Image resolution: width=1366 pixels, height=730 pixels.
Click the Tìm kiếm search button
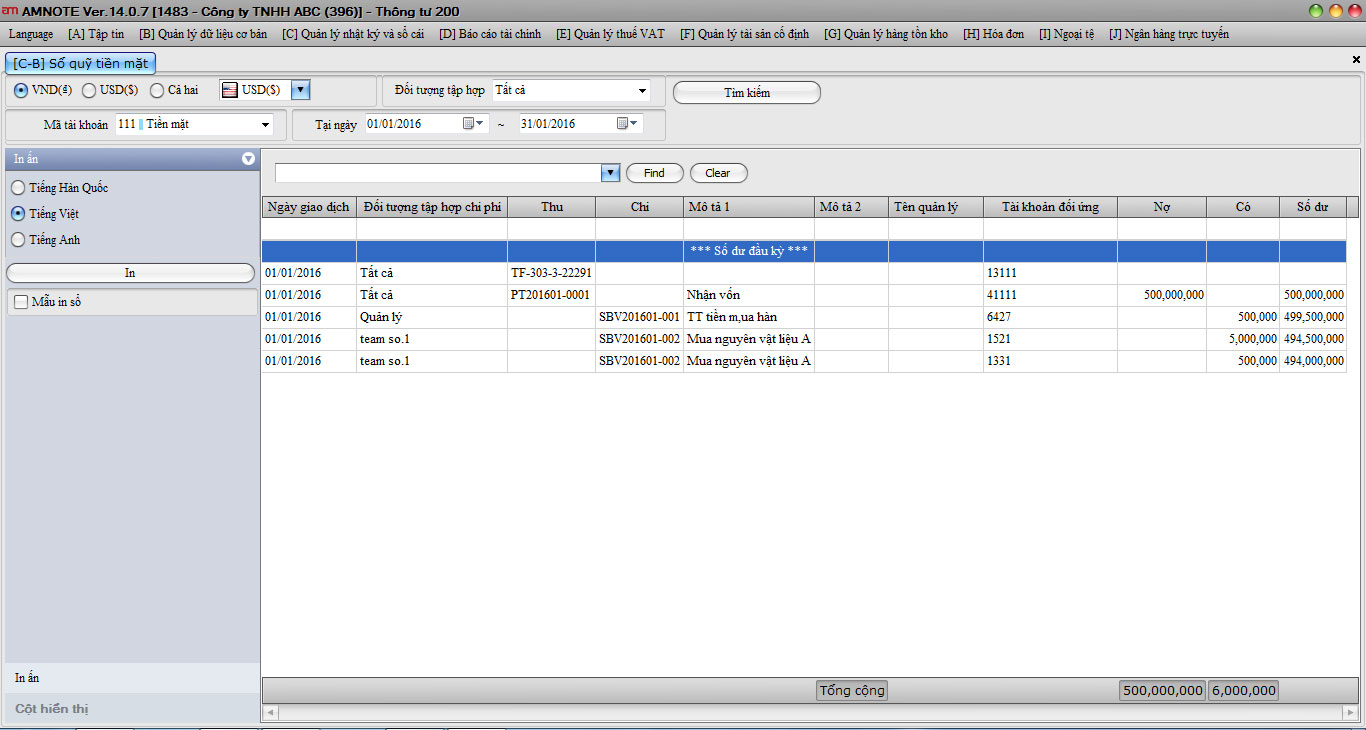coord(746,93)
